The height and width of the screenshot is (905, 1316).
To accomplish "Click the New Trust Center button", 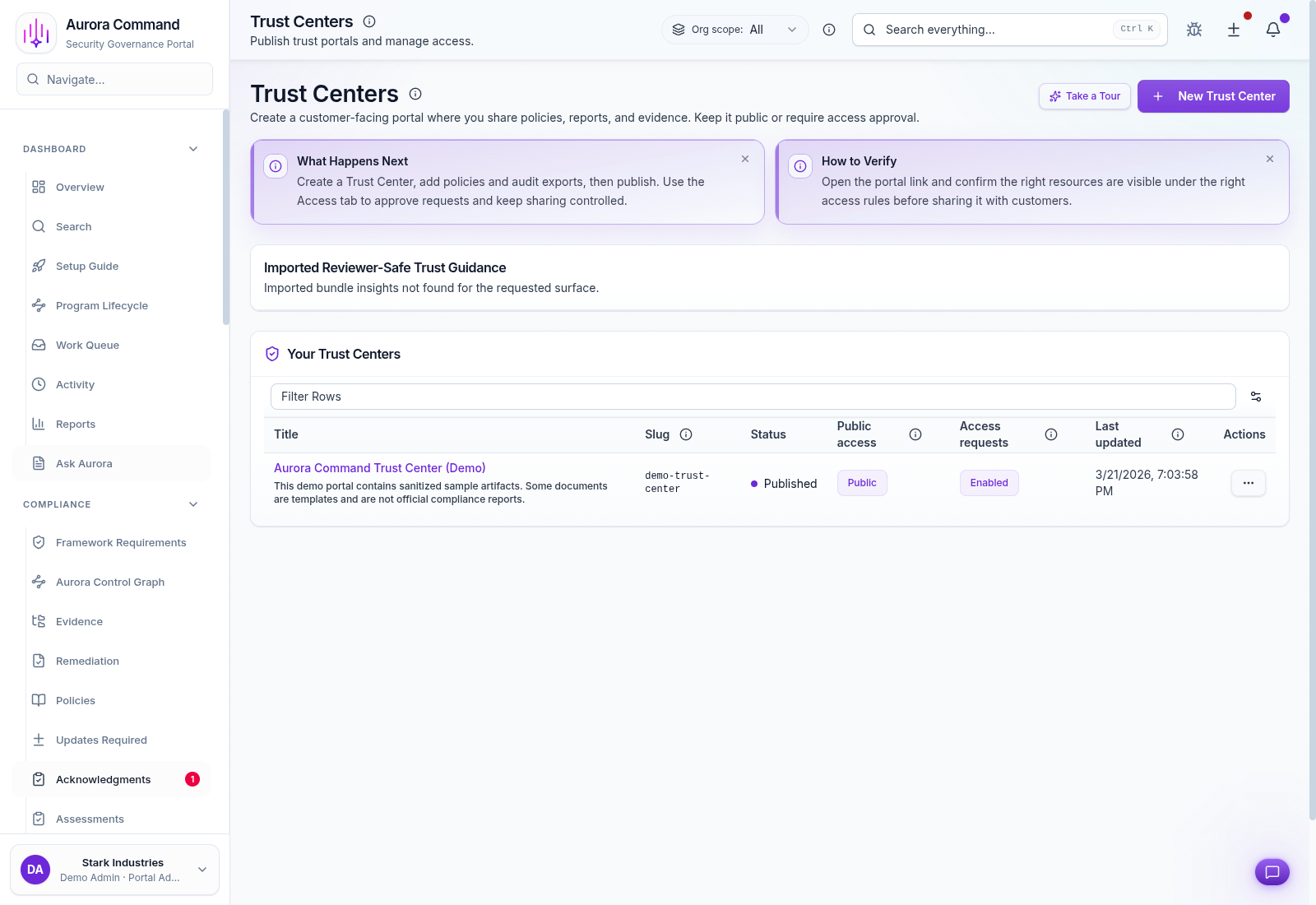I will coord(1213,96).
